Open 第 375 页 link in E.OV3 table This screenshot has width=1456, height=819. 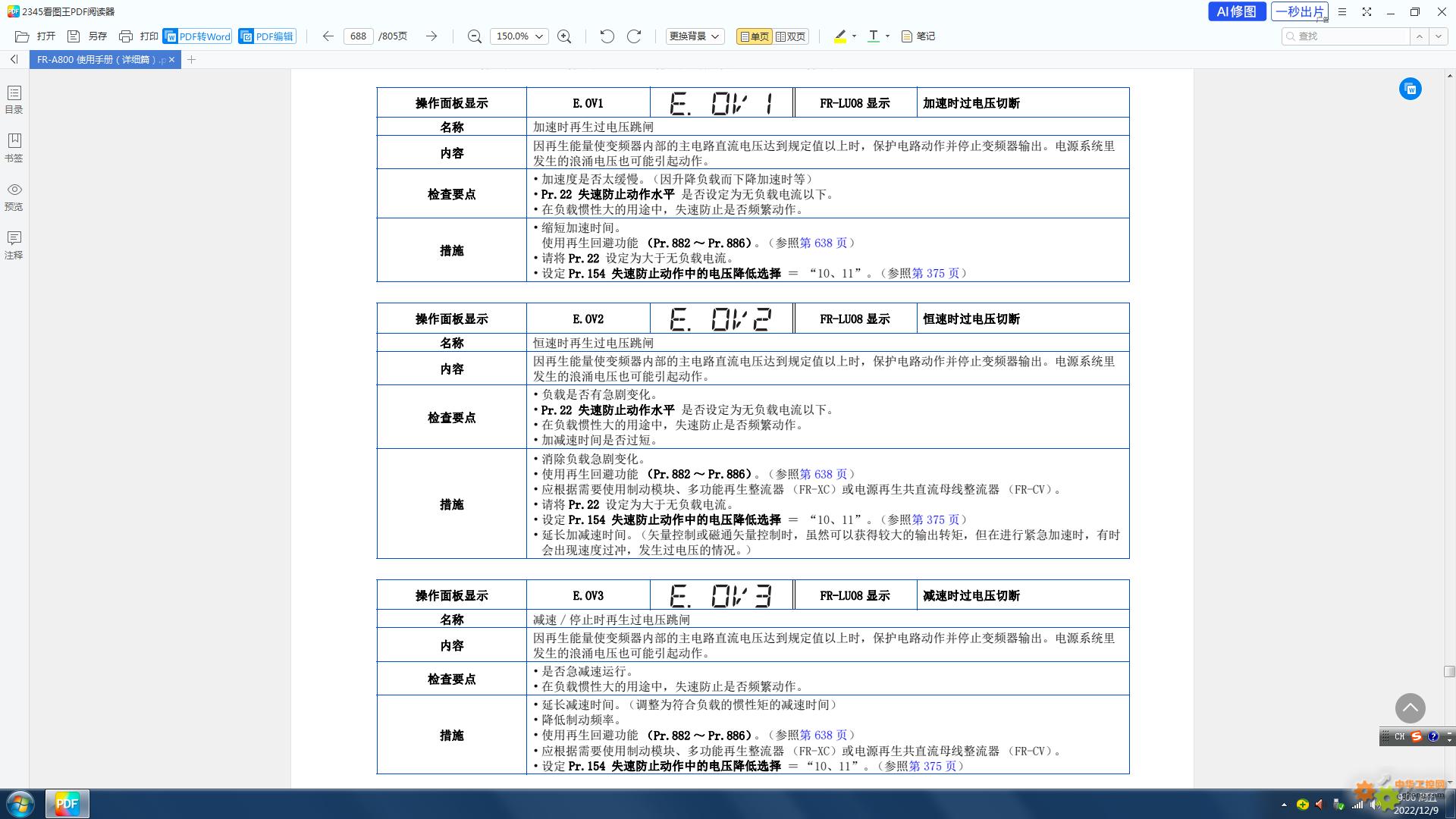(932, 766)
